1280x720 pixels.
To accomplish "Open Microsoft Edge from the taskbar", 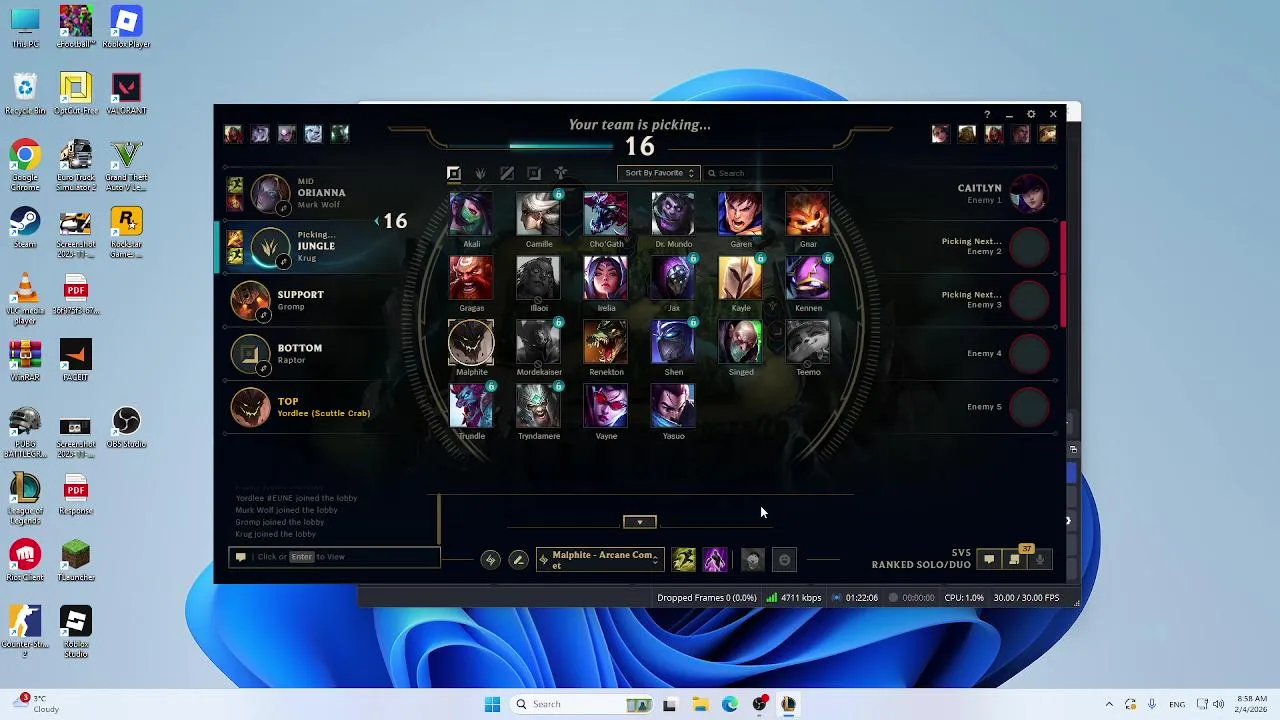I will (730, 704).
